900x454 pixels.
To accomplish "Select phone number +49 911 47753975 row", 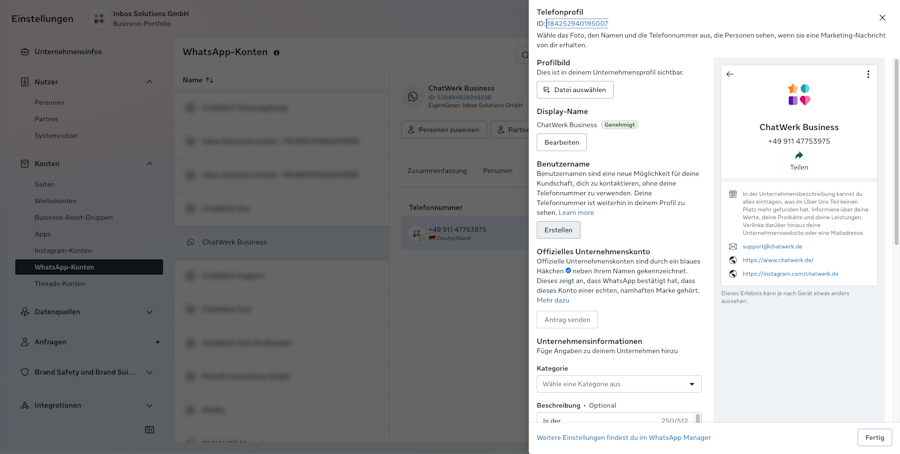I will 465,234.
